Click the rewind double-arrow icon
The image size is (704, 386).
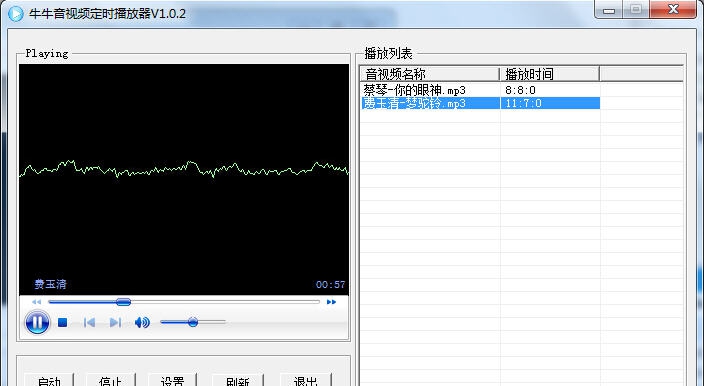click(36, 302)
